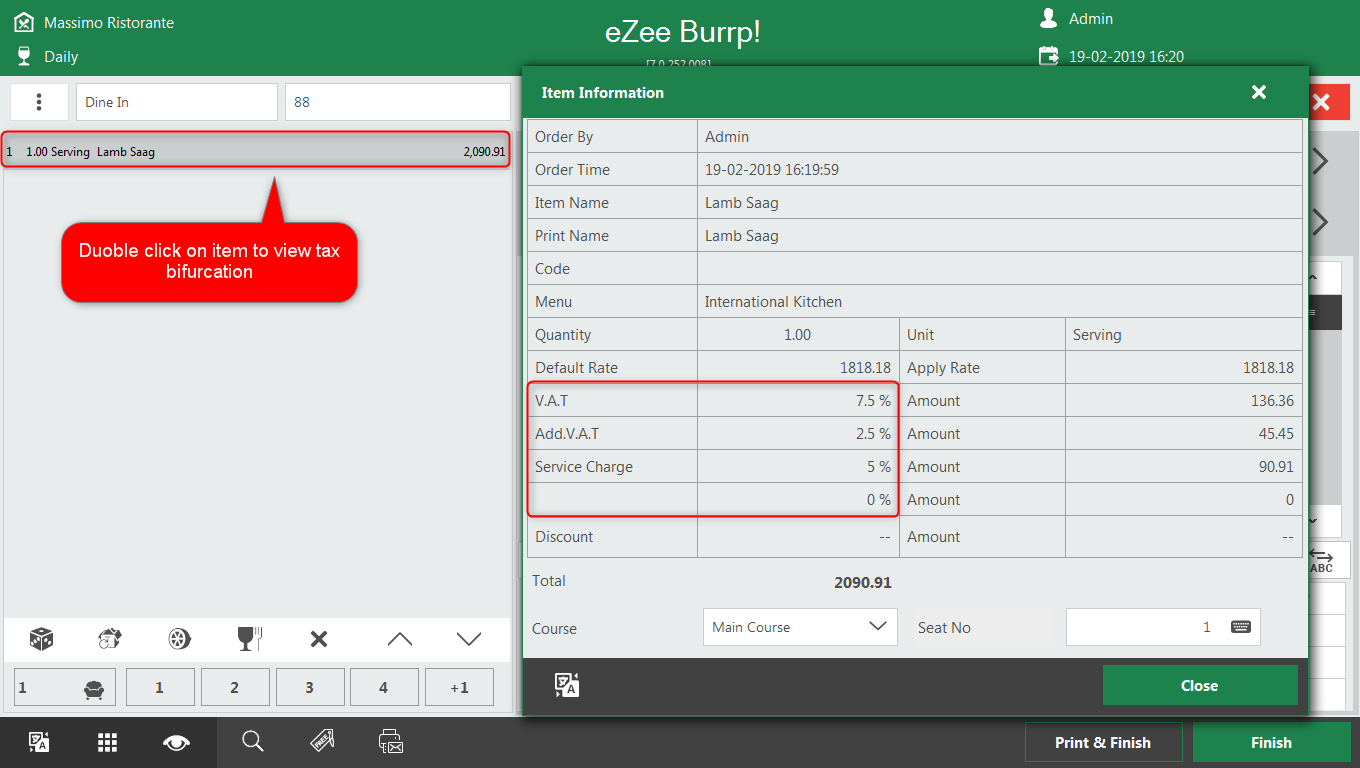
Task: Click the wine glass and fork icon
Action: point(249,639)
